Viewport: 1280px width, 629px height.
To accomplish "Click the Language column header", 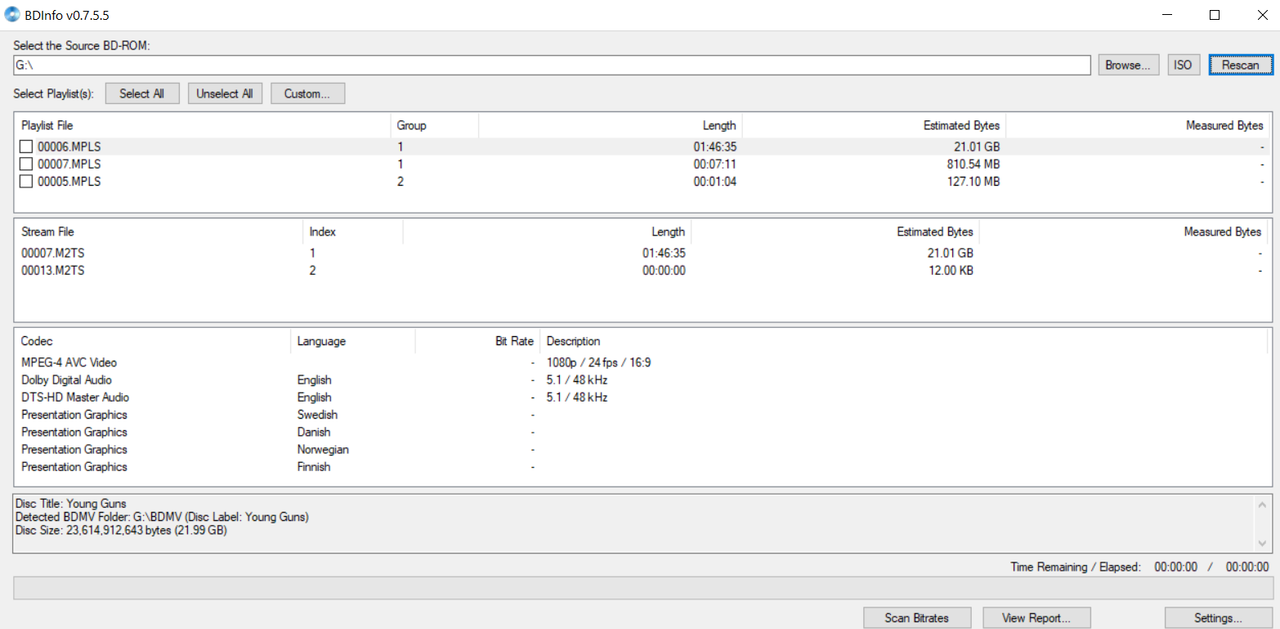I will [352, 342].
